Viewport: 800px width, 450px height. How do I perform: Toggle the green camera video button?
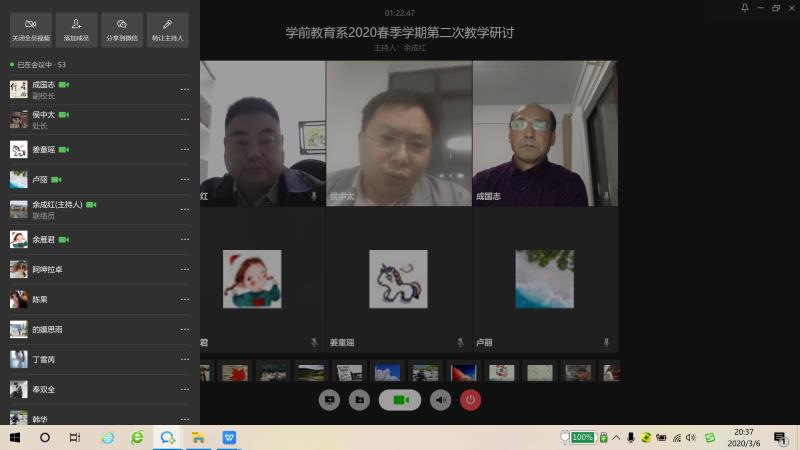400,400
